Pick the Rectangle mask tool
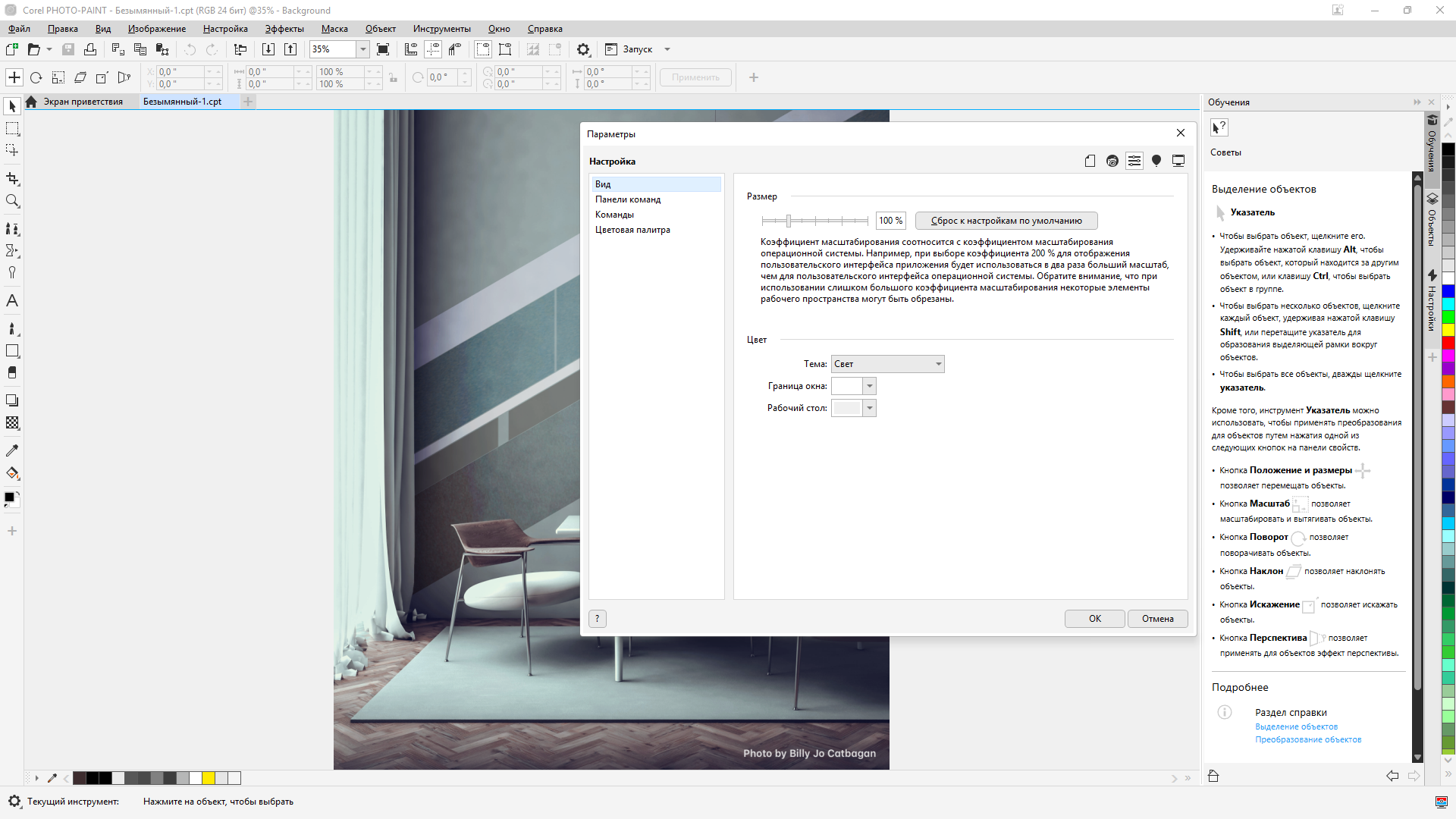Screen dimensions: 1456x819 pos(12,129)
